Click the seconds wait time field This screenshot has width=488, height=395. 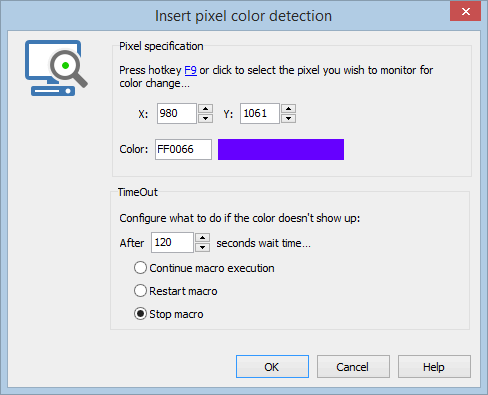[172, 242]
